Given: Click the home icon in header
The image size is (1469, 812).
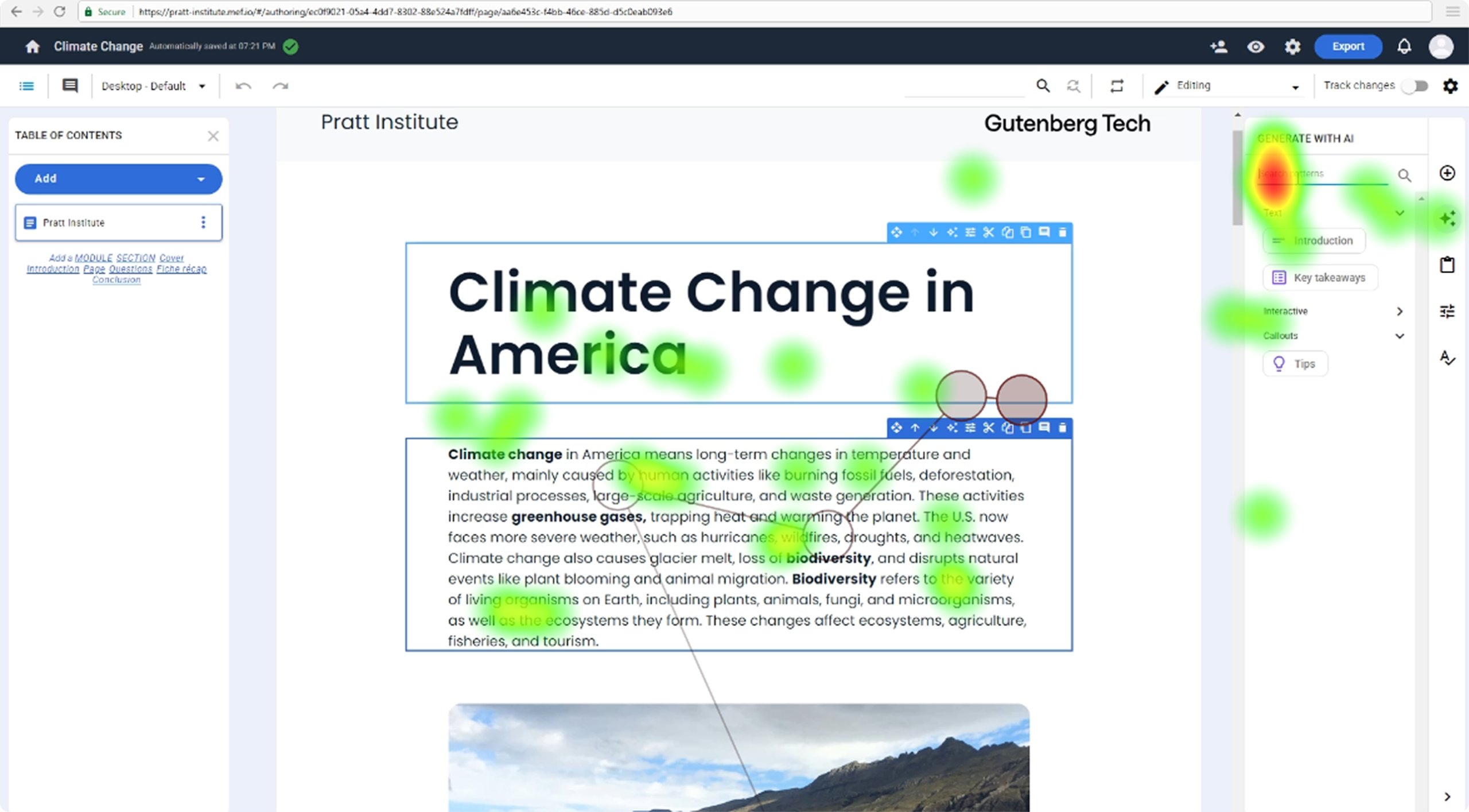Looking at the screenshot, I should [x=33, y=46].
